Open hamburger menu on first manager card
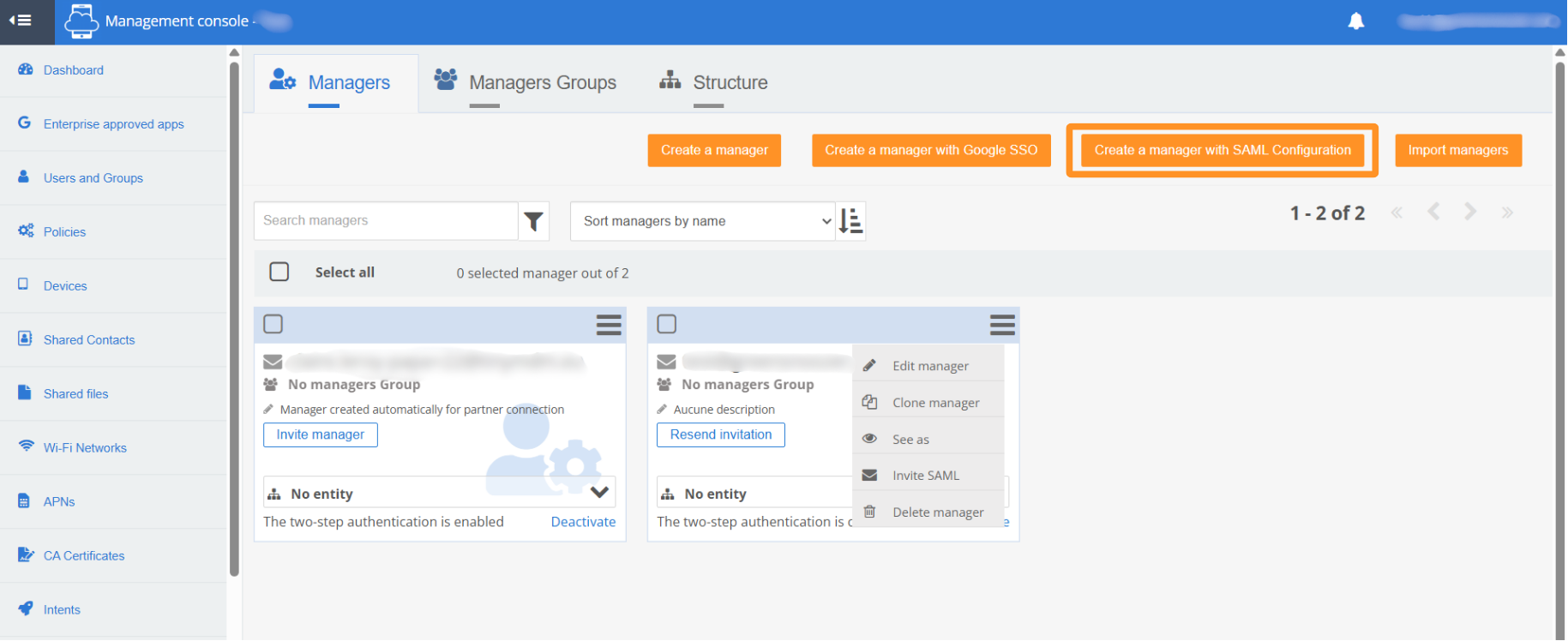 [x=609, y=325]
